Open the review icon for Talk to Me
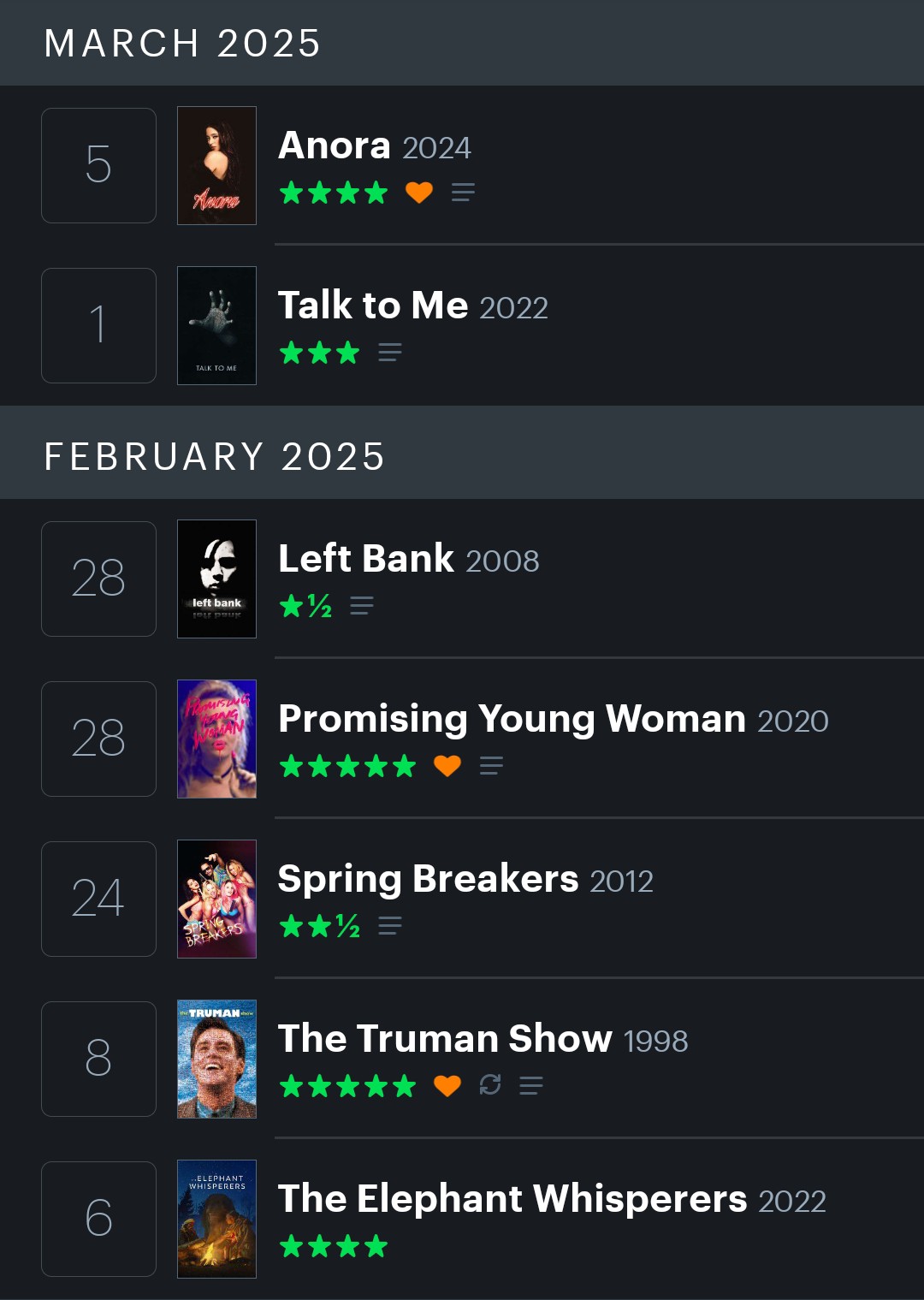 390,353
